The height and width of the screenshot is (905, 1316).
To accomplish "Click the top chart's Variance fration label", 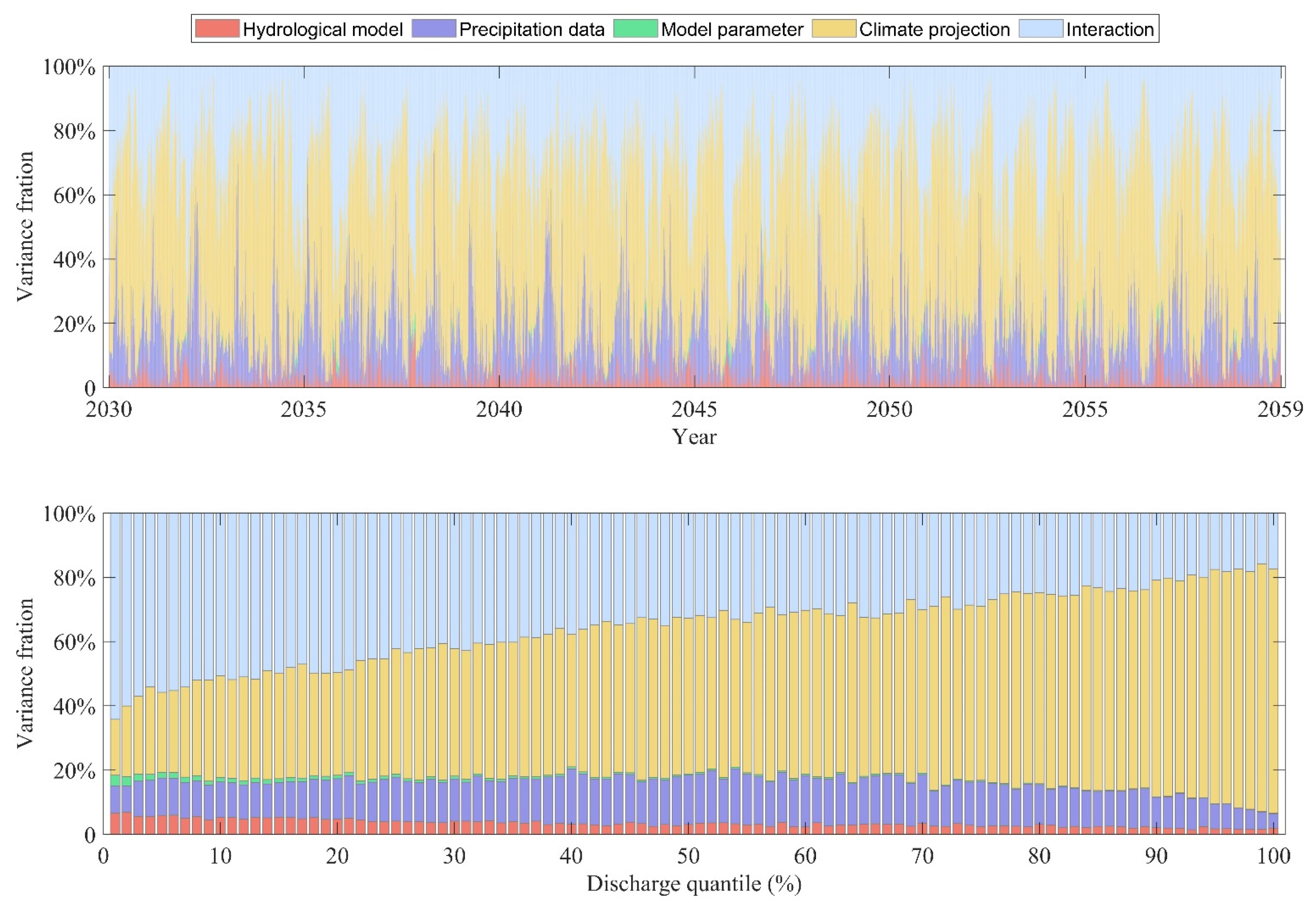I will pos(25,226).
